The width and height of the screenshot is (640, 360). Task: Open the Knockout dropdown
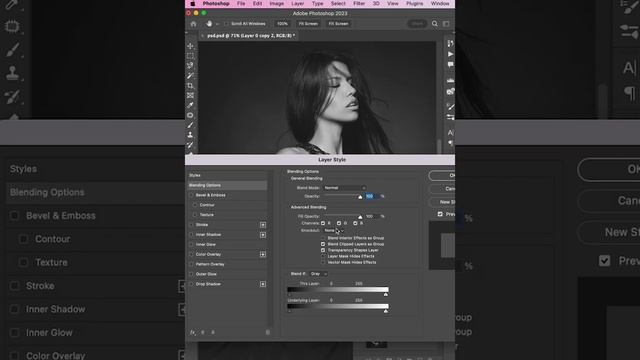point(333,231)
